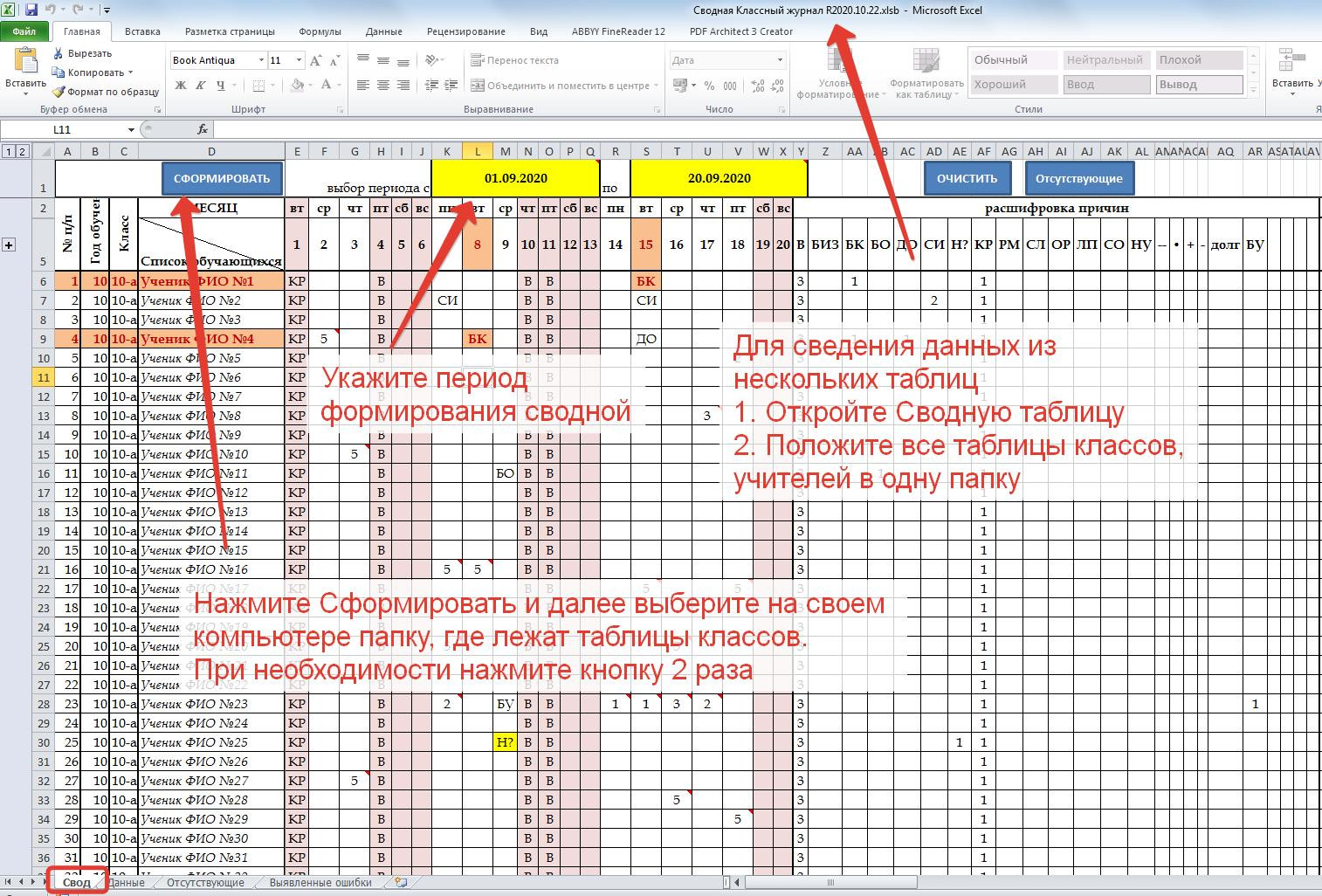Open the Файл menu
This screenshot has width=1322, height=896.
(x=24, y=31)
